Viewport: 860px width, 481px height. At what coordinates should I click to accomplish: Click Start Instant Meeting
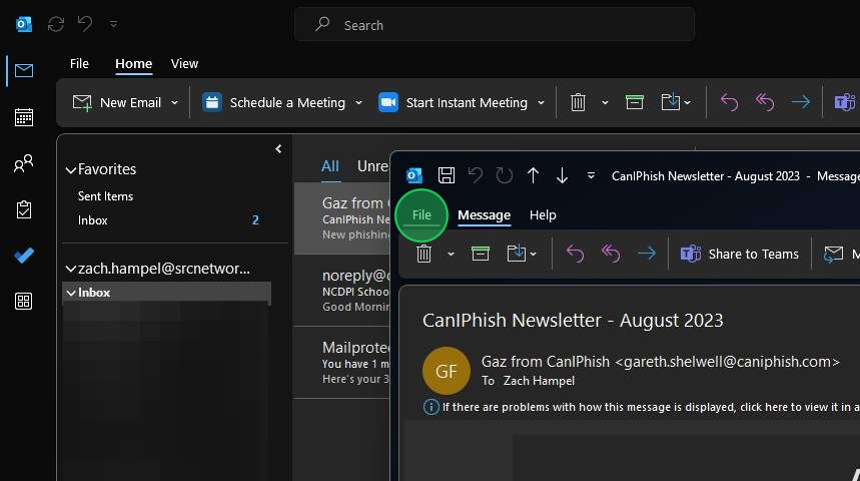coord(453,103)
